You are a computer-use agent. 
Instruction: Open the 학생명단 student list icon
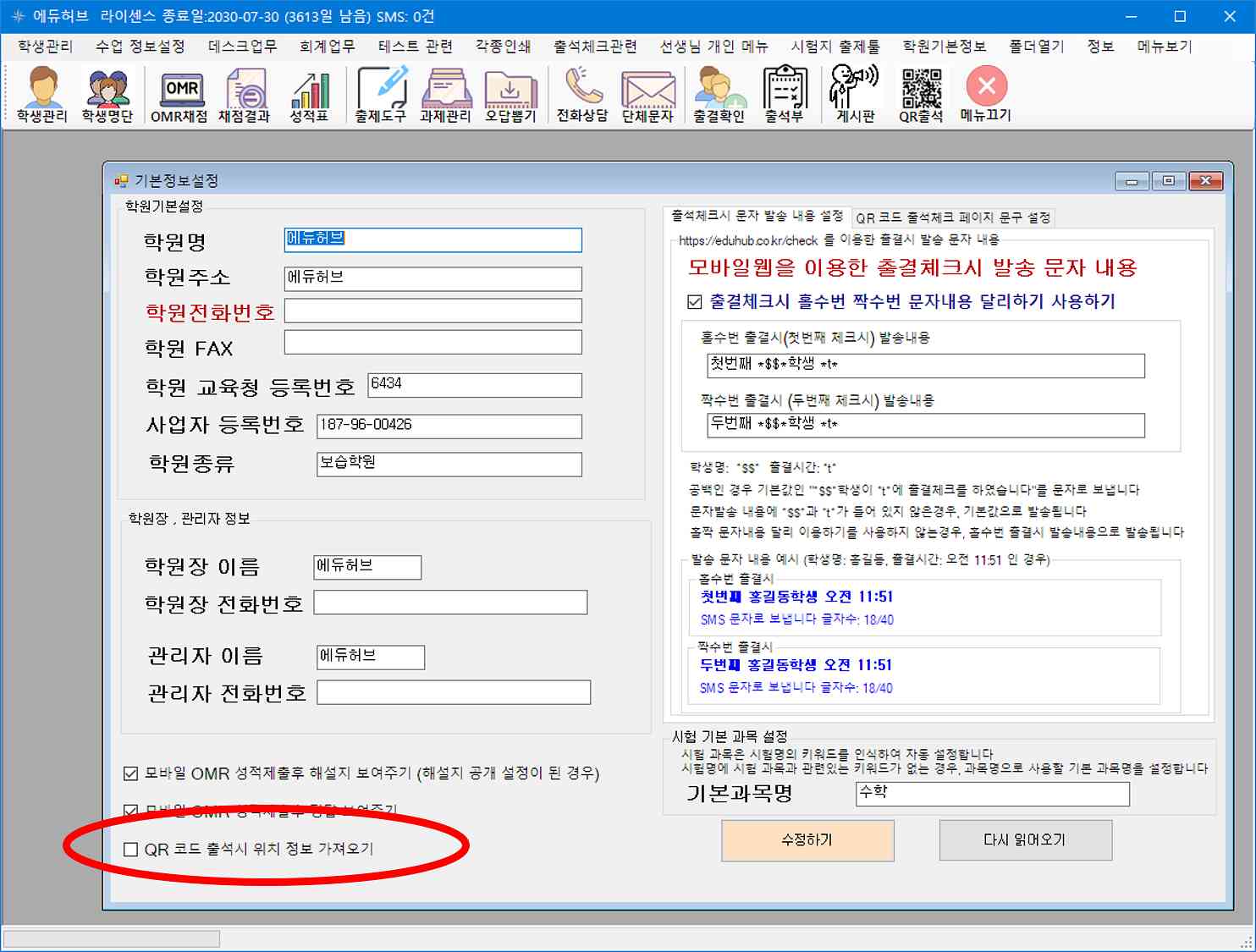click(107, 96)
